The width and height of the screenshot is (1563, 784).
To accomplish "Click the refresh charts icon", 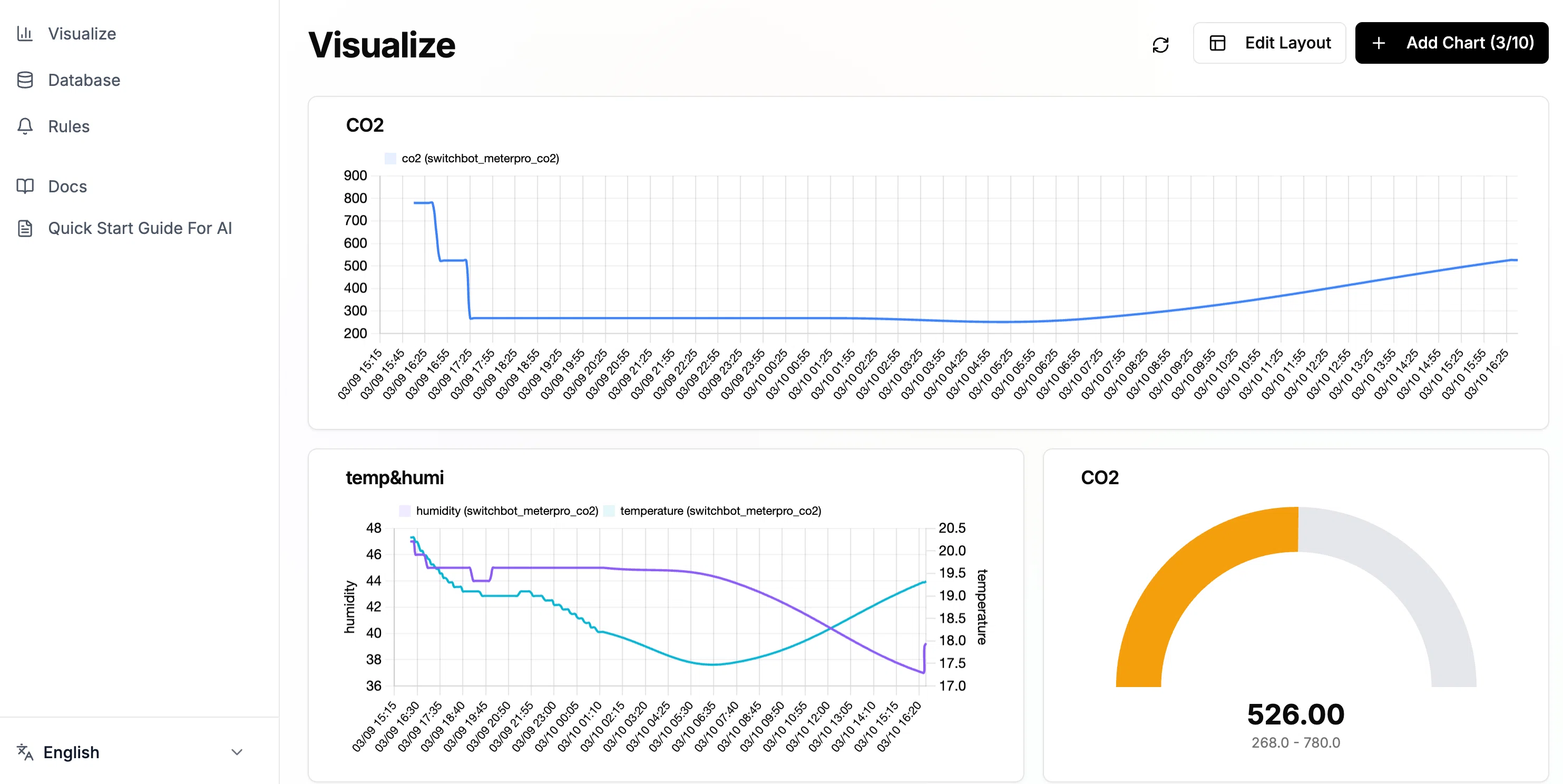I will [1160, 44].
